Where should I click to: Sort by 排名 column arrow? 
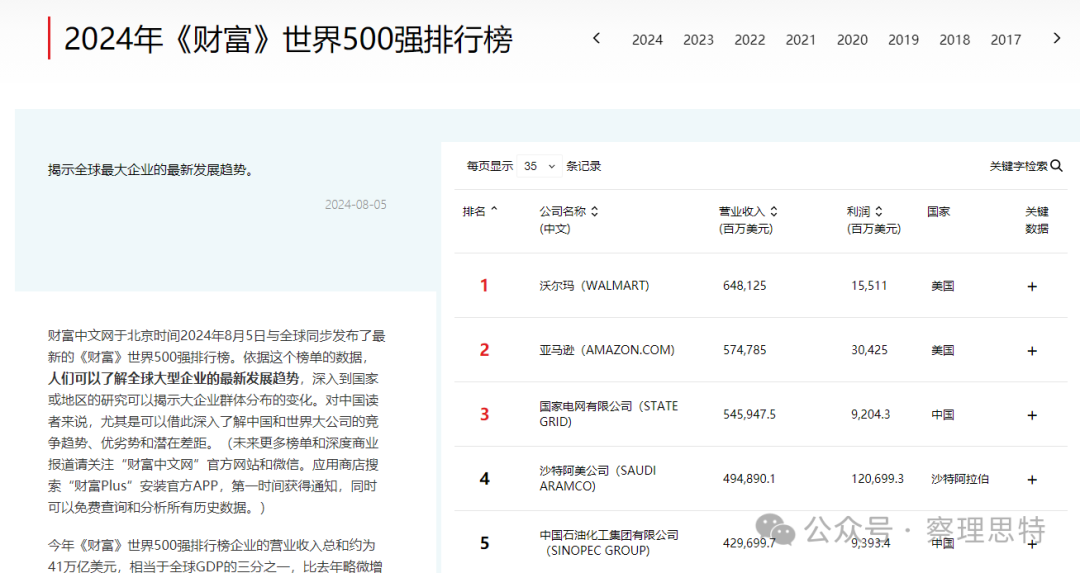pyautogui.click(x=494, y=211)
